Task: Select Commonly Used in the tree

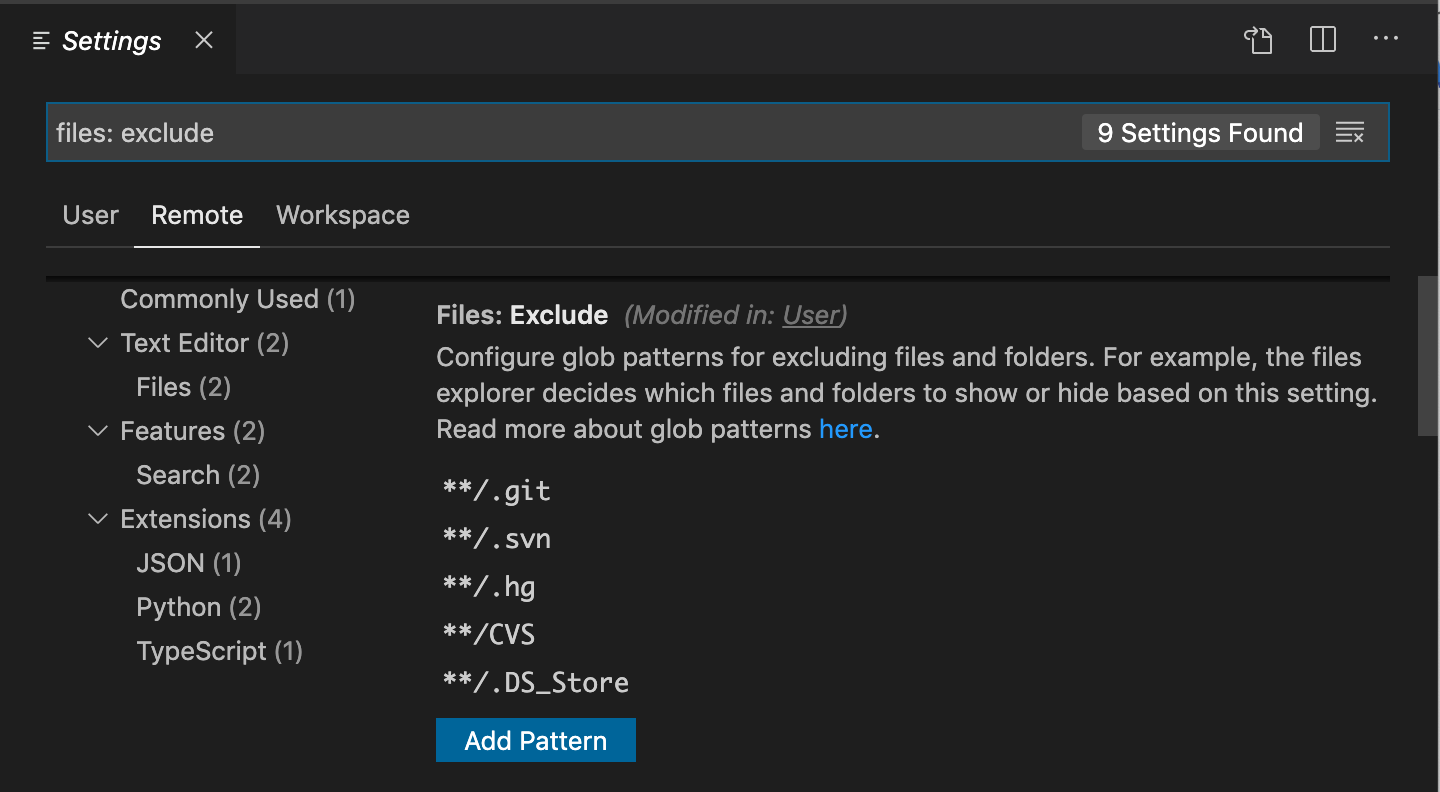Action: [x=237, y=299]
